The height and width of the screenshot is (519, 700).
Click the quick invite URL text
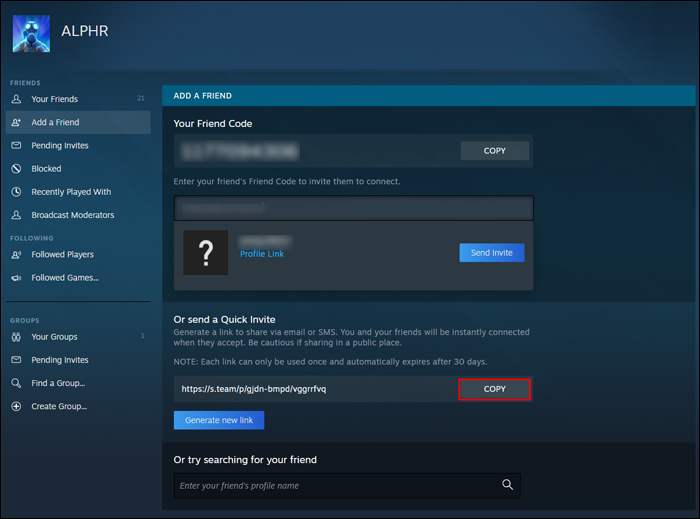coord(254,389)
